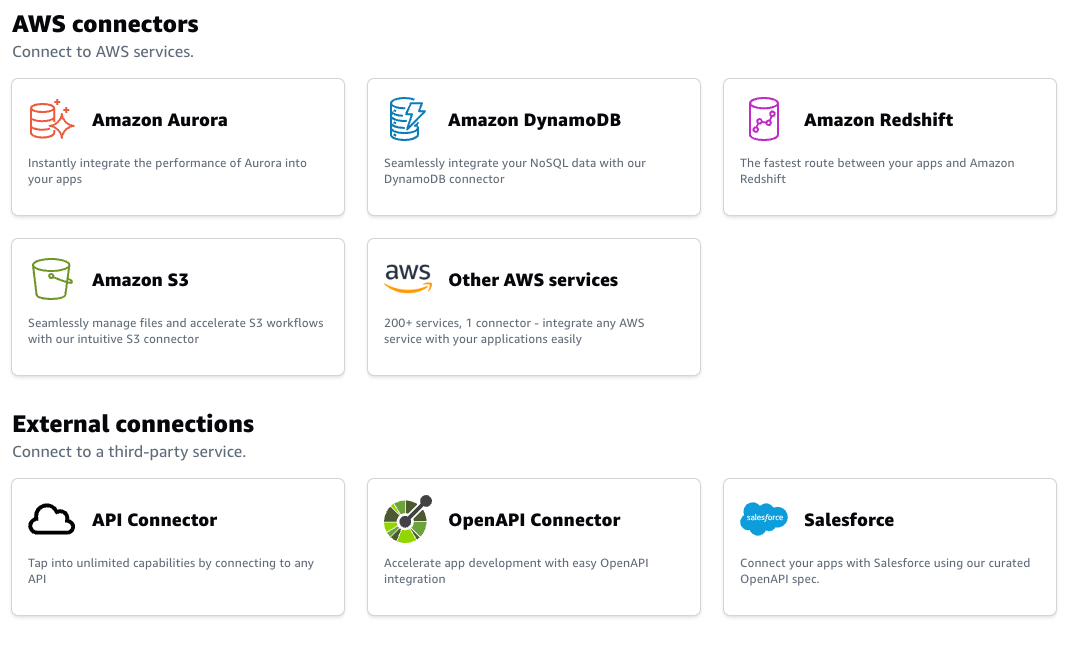Open the Salesforce connector card

pyautogui.click(x=889, y=547)
